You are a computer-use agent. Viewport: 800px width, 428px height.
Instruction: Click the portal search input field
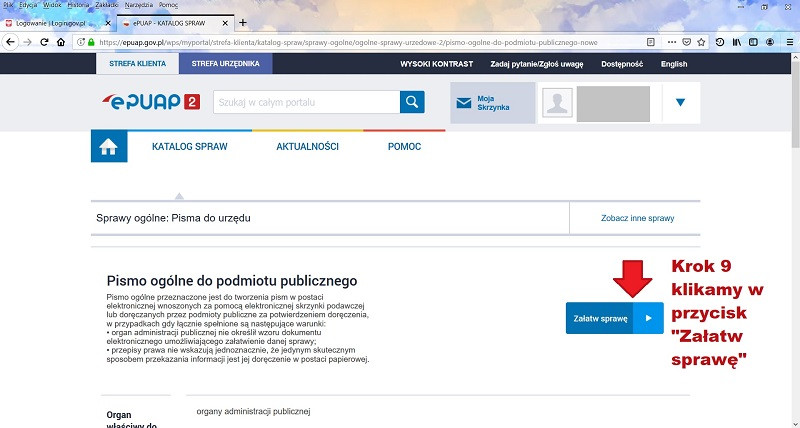(x=305, y=103)
